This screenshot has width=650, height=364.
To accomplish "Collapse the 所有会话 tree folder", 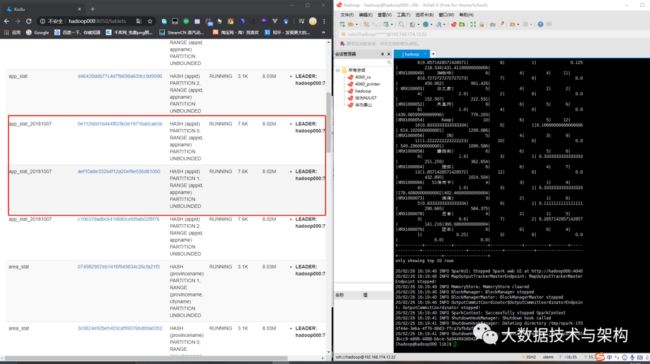I will pyautogui.click(x=338, y=70).
